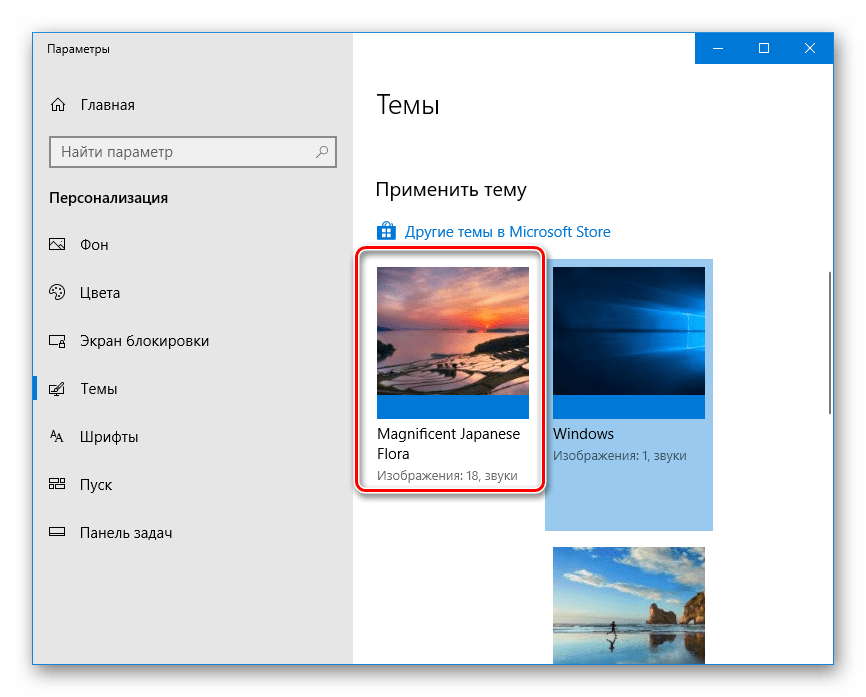Click the Экран блокировки monitor icon
The height and width of the screenshot is (697, 866).
click(58, 341)
